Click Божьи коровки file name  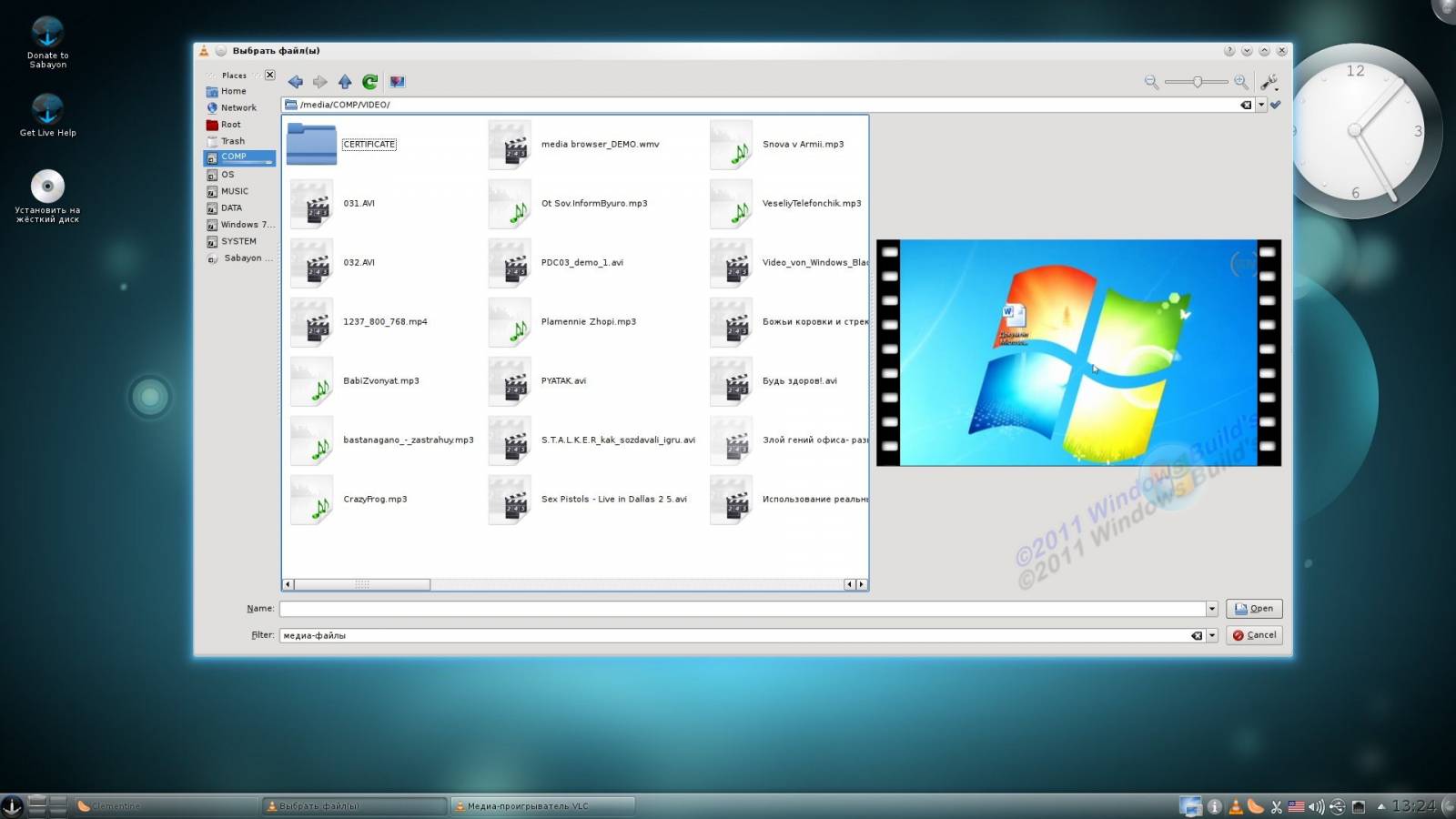814,321
